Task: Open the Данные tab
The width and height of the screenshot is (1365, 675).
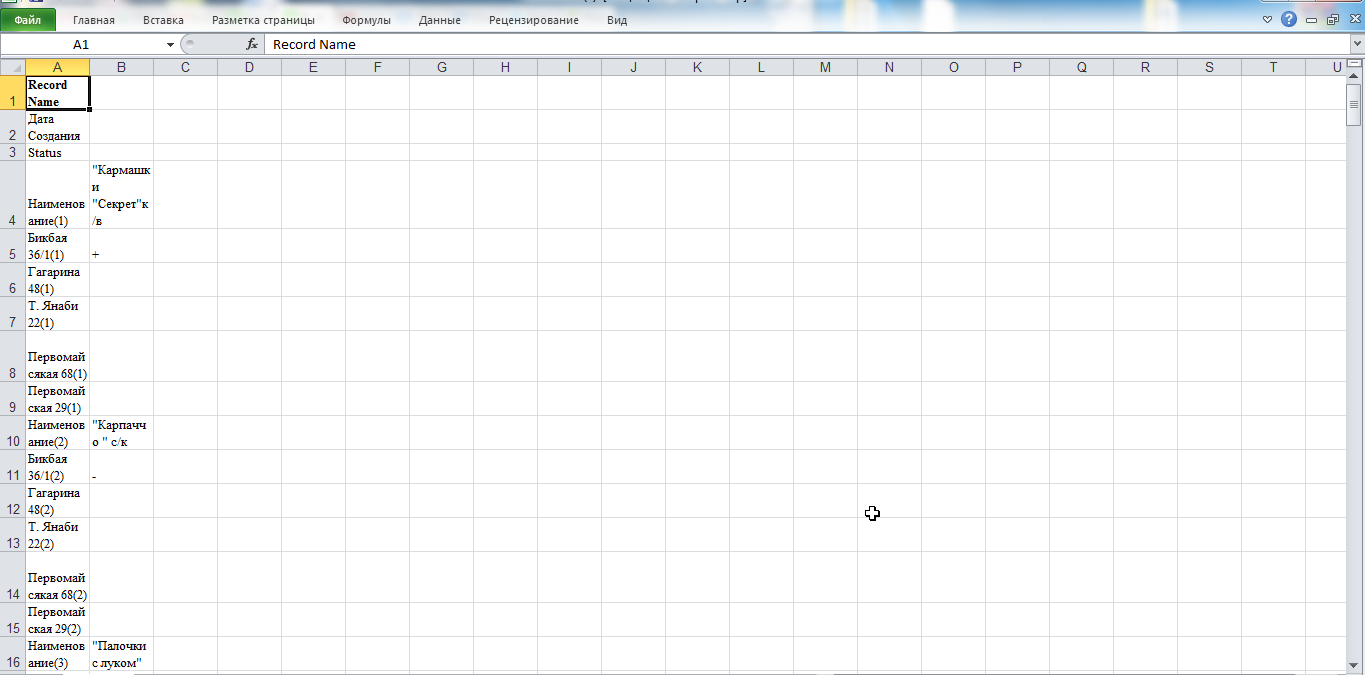Action: click(440, 20)
